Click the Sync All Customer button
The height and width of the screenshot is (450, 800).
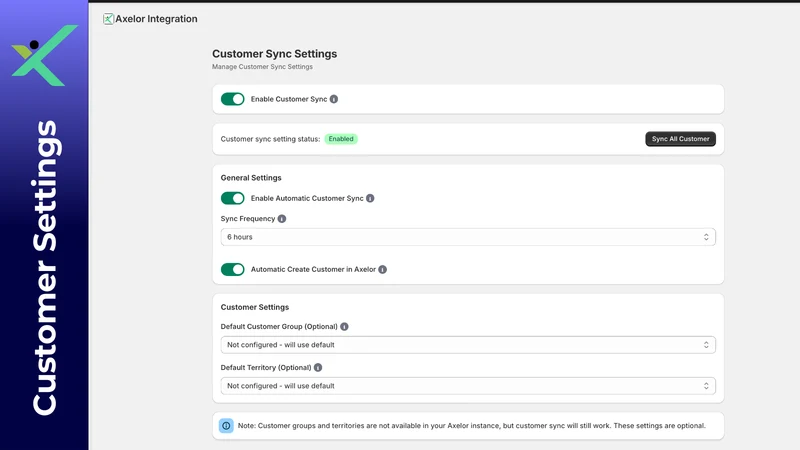[x=680, y=139]
